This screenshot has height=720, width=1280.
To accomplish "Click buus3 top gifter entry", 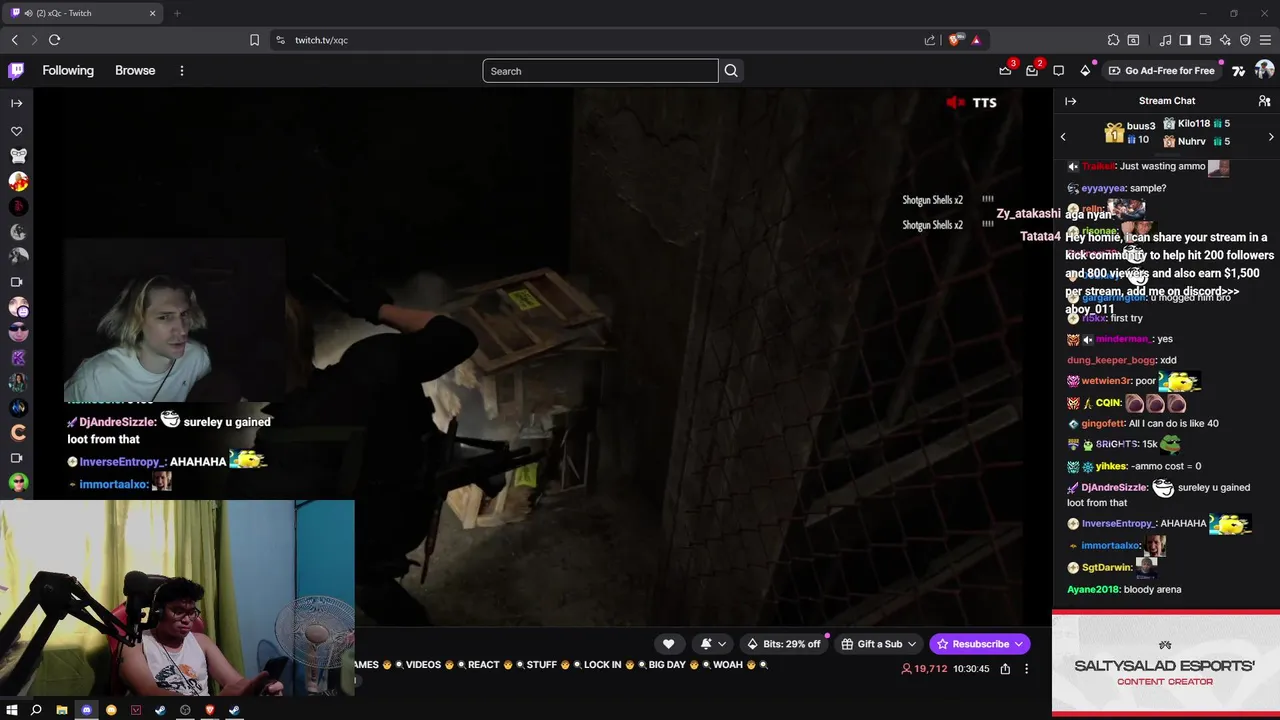I will [1130, 132].
